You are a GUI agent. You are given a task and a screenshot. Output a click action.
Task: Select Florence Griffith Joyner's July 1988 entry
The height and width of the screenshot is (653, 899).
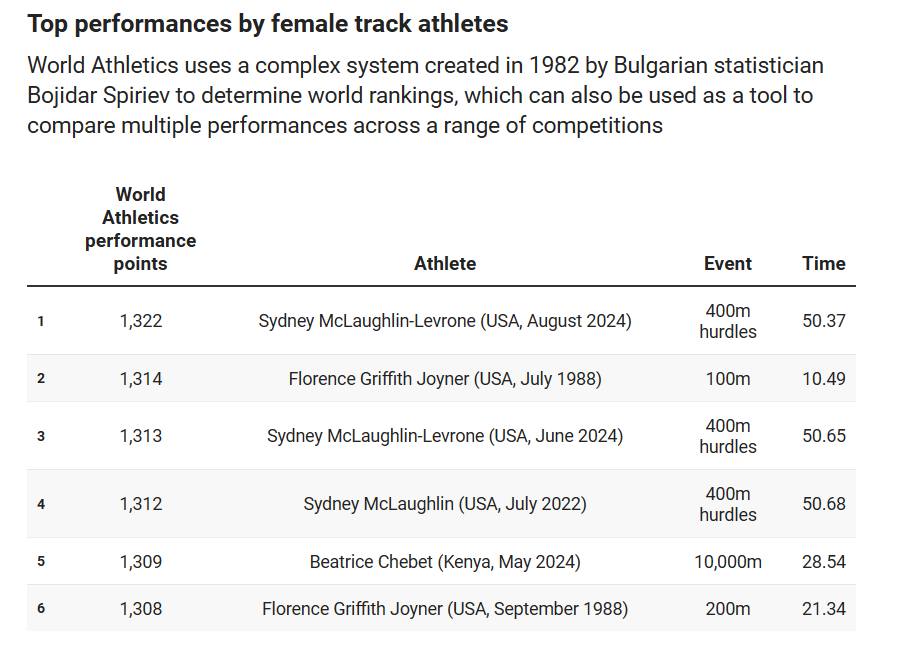pos(445,379)
